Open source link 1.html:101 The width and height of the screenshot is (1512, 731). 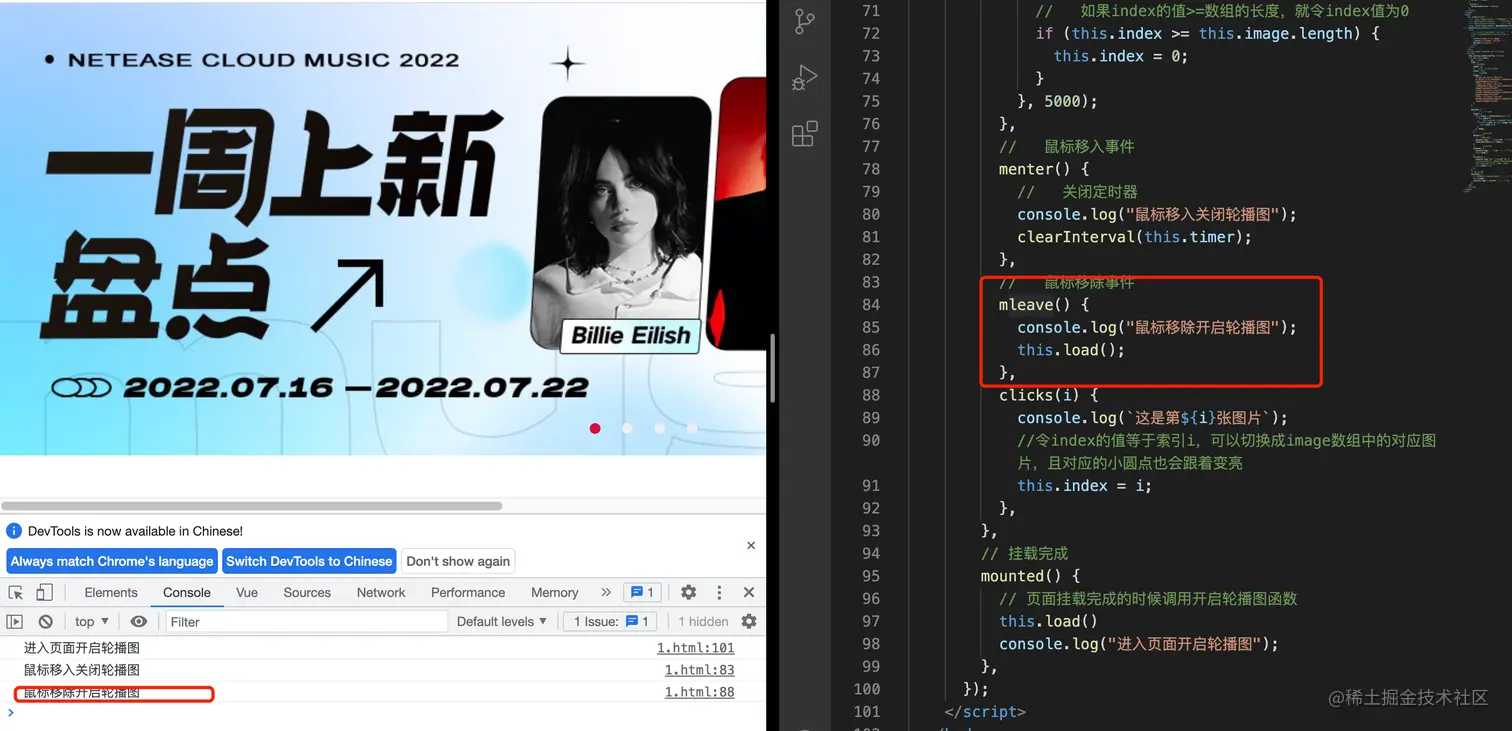(695, 648)
